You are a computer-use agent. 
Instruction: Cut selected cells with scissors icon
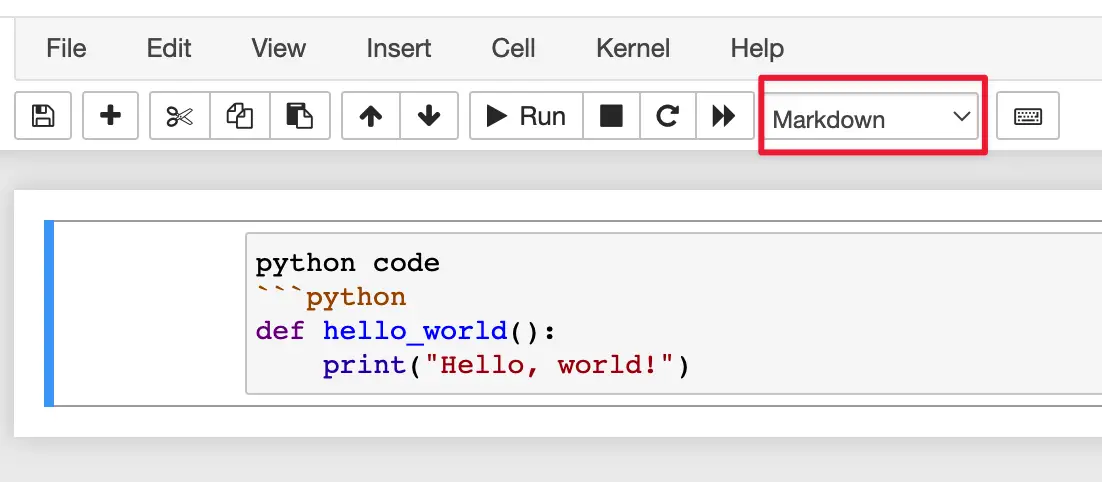point(180,115)
